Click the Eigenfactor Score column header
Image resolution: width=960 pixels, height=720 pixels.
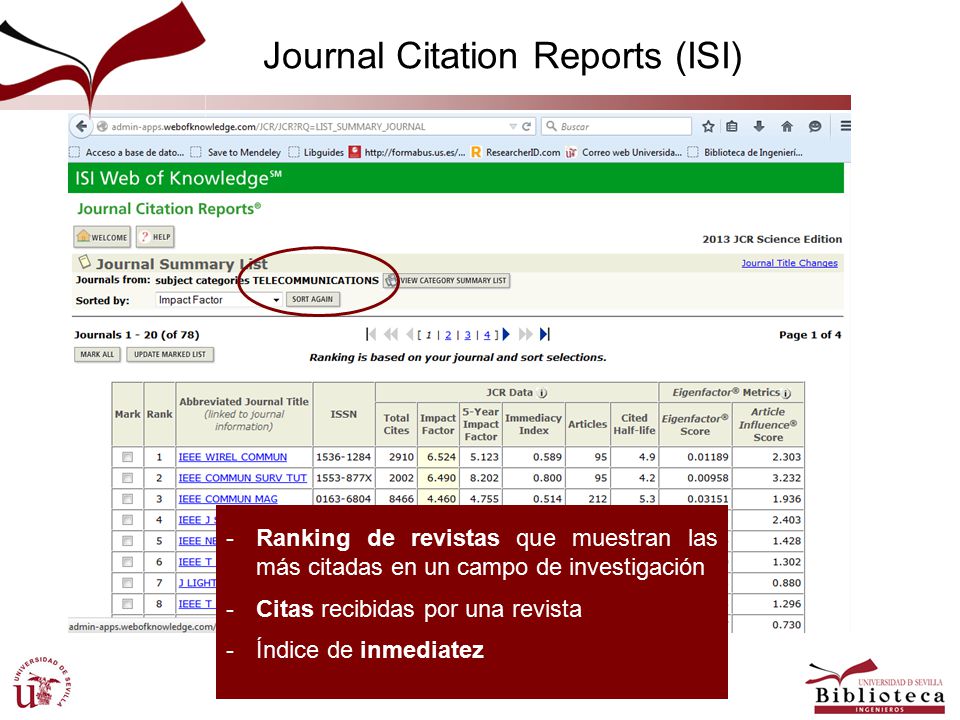pyautogui.click(x=695, y=425)
